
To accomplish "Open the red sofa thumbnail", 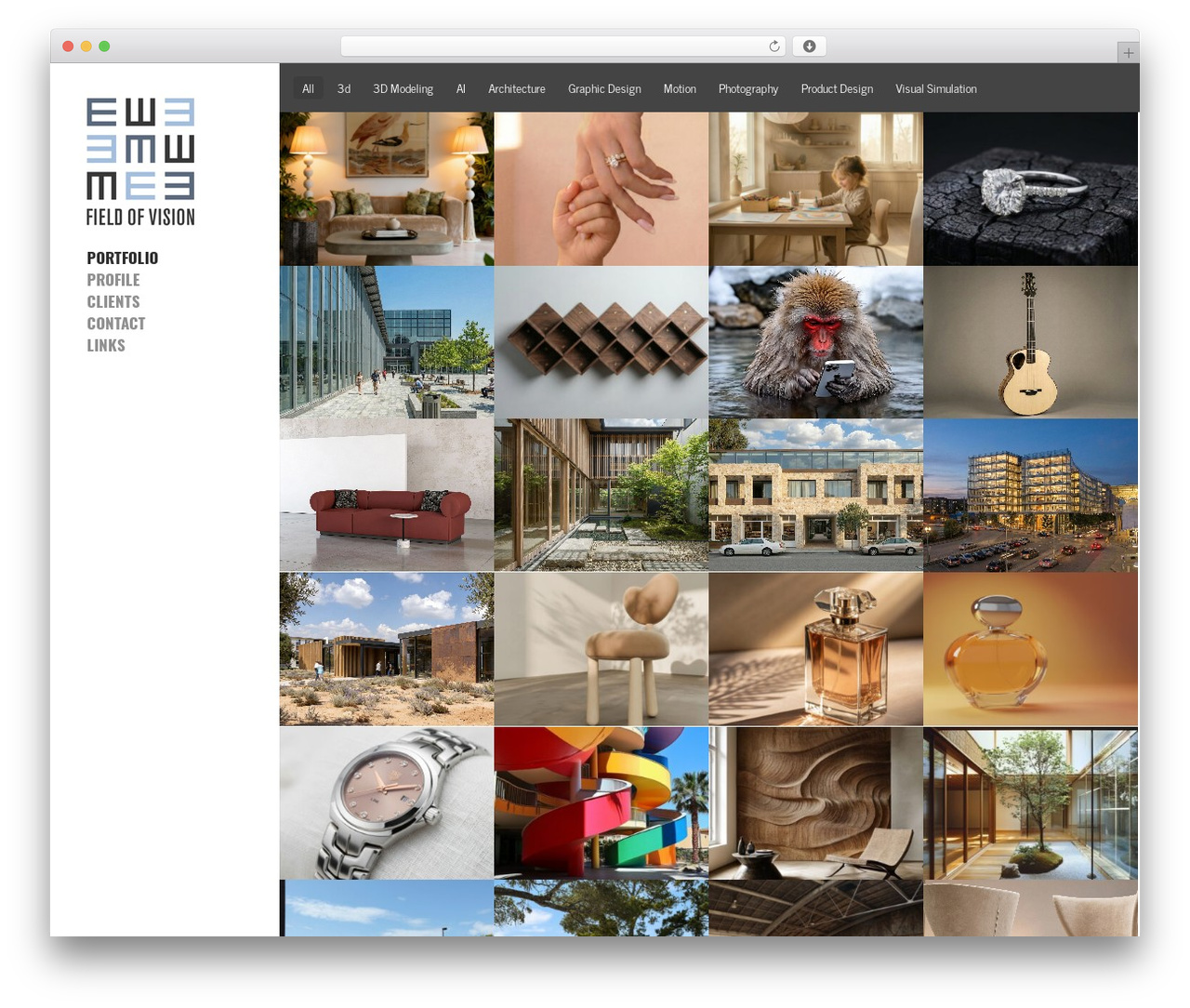I will pos(387,495).
